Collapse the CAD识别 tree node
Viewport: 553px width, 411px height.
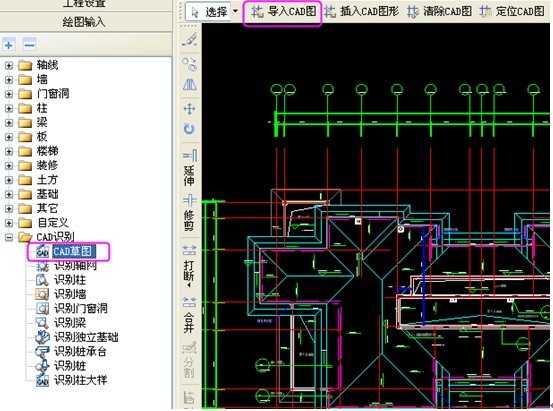(x=9, y=237)
